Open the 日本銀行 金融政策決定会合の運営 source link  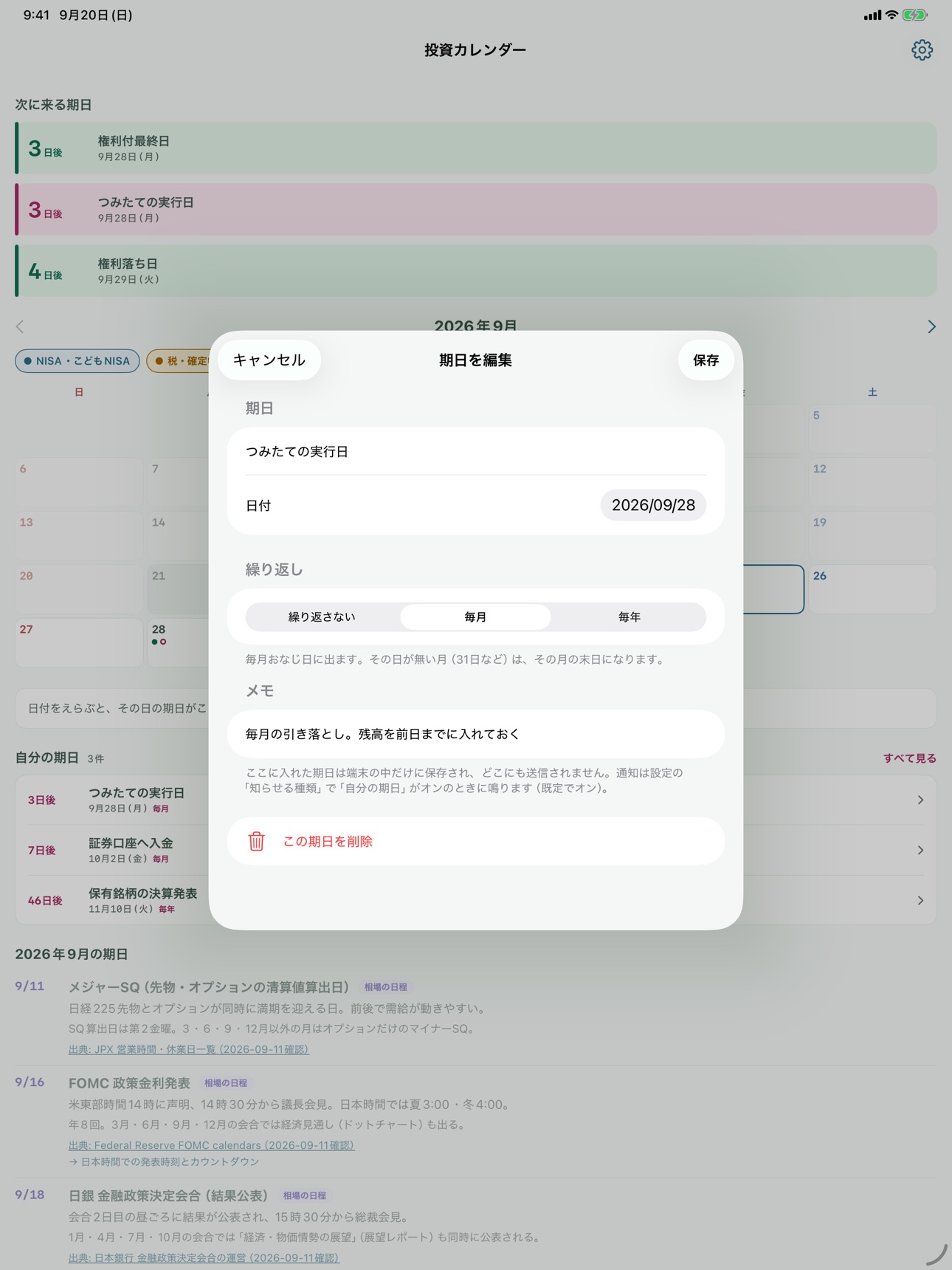click(x=204, y=1257)
